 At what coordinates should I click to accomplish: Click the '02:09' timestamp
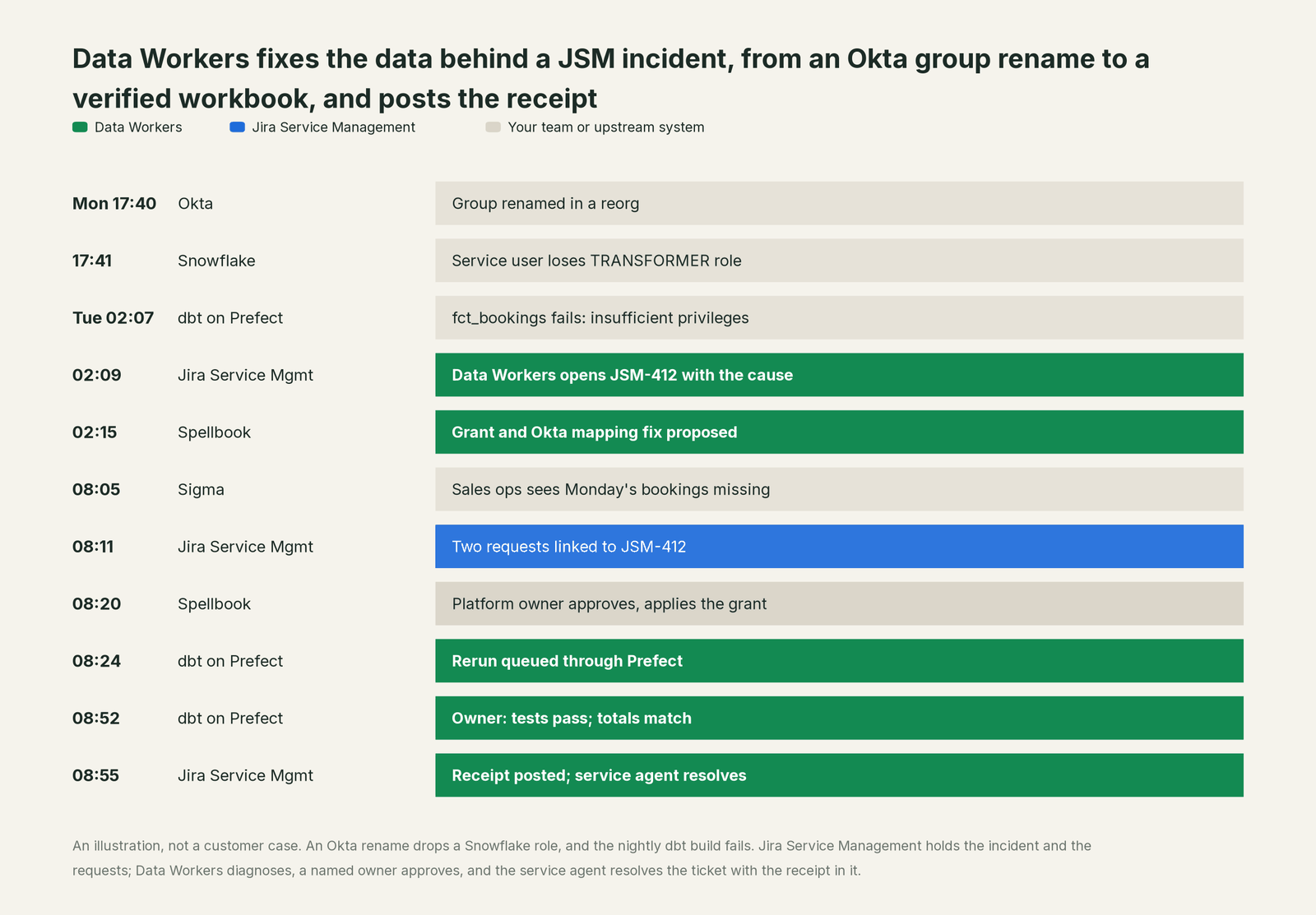coord(97,375)
